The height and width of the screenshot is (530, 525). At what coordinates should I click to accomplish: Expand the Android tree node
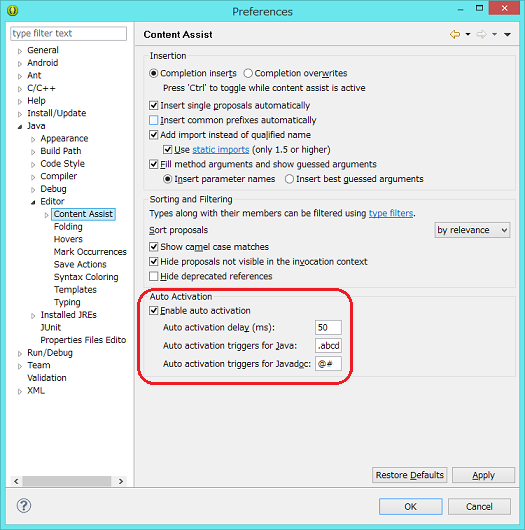click(x=20, y=64)
